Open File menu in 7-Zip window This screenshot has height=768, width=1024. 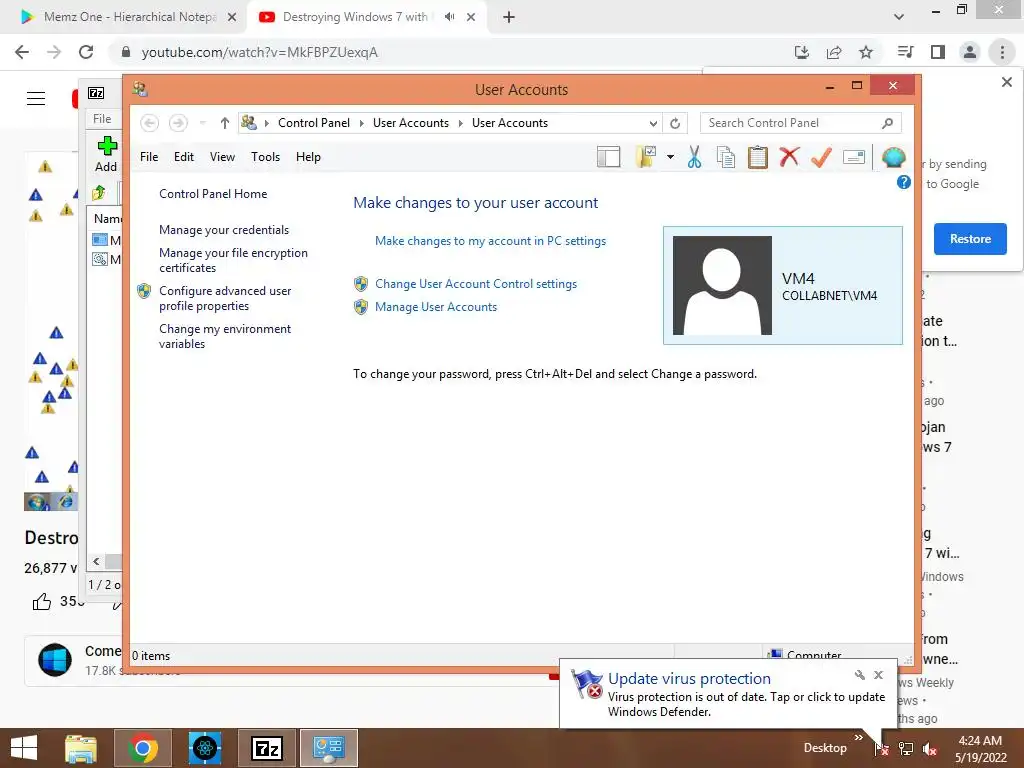point(102,119)
